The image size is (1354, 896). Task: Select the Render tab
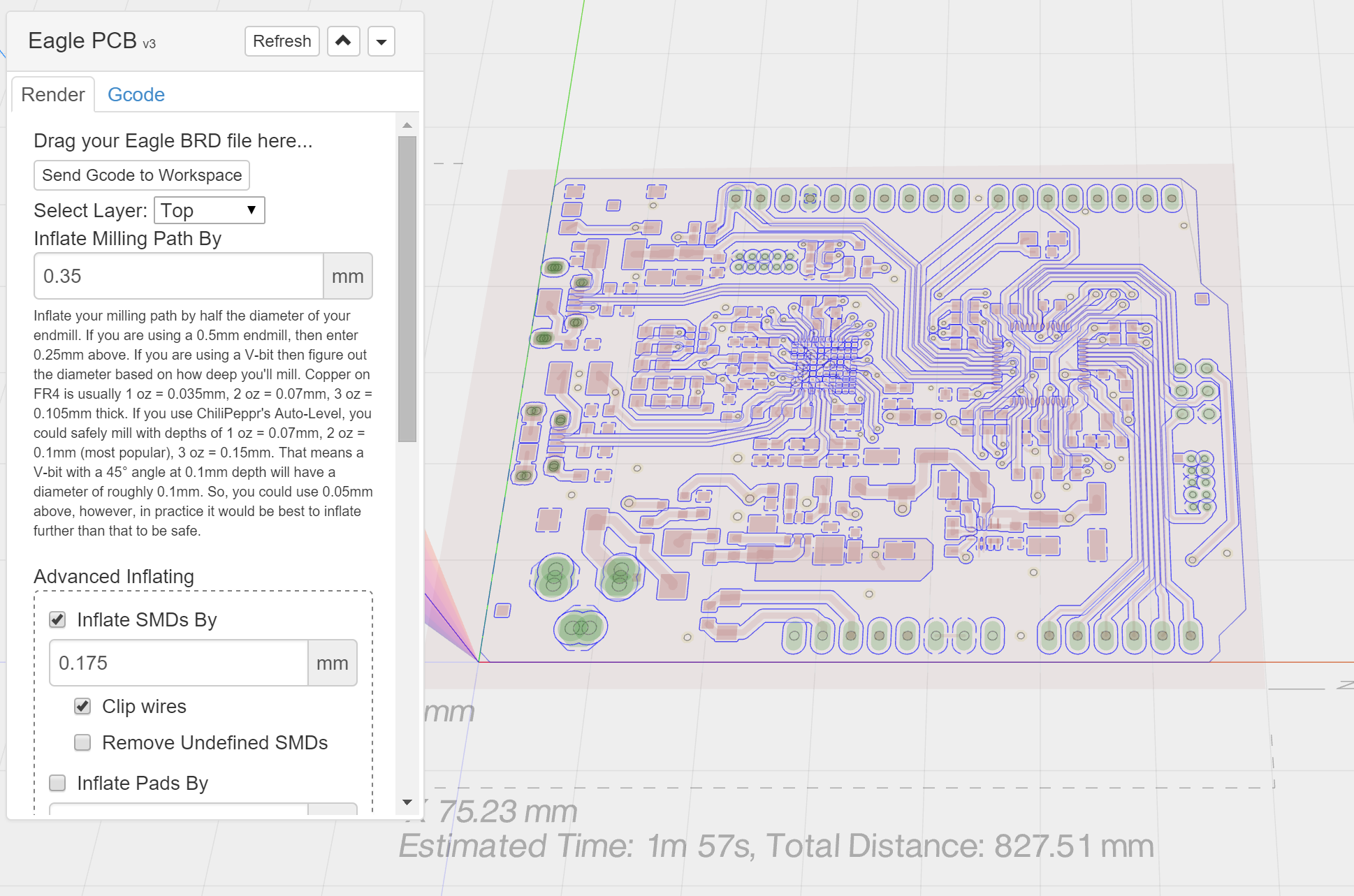point(53,94)
